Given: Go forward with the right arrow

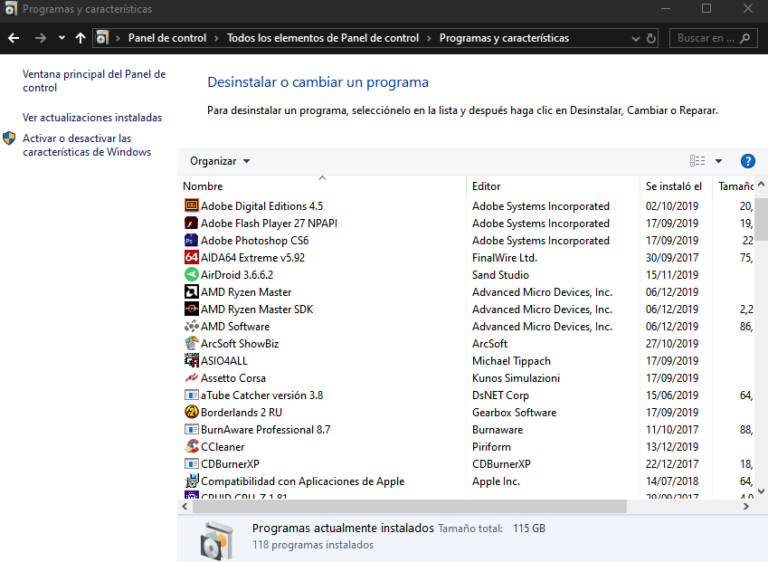Looking at the screenshot, I should (x=40, y=38).
